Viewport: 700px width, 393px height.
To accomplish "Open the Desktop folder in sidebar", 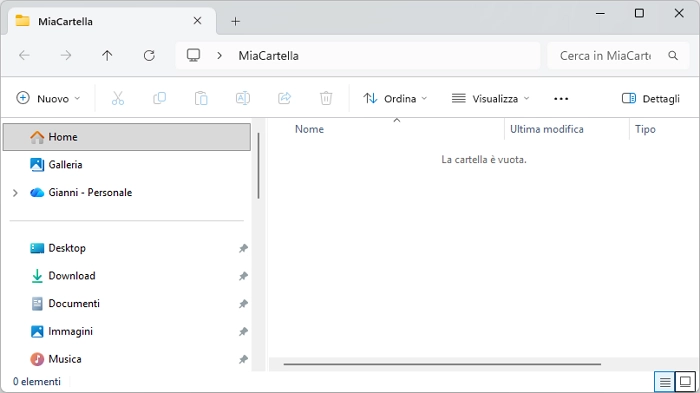I will click(x=127, y=248).
